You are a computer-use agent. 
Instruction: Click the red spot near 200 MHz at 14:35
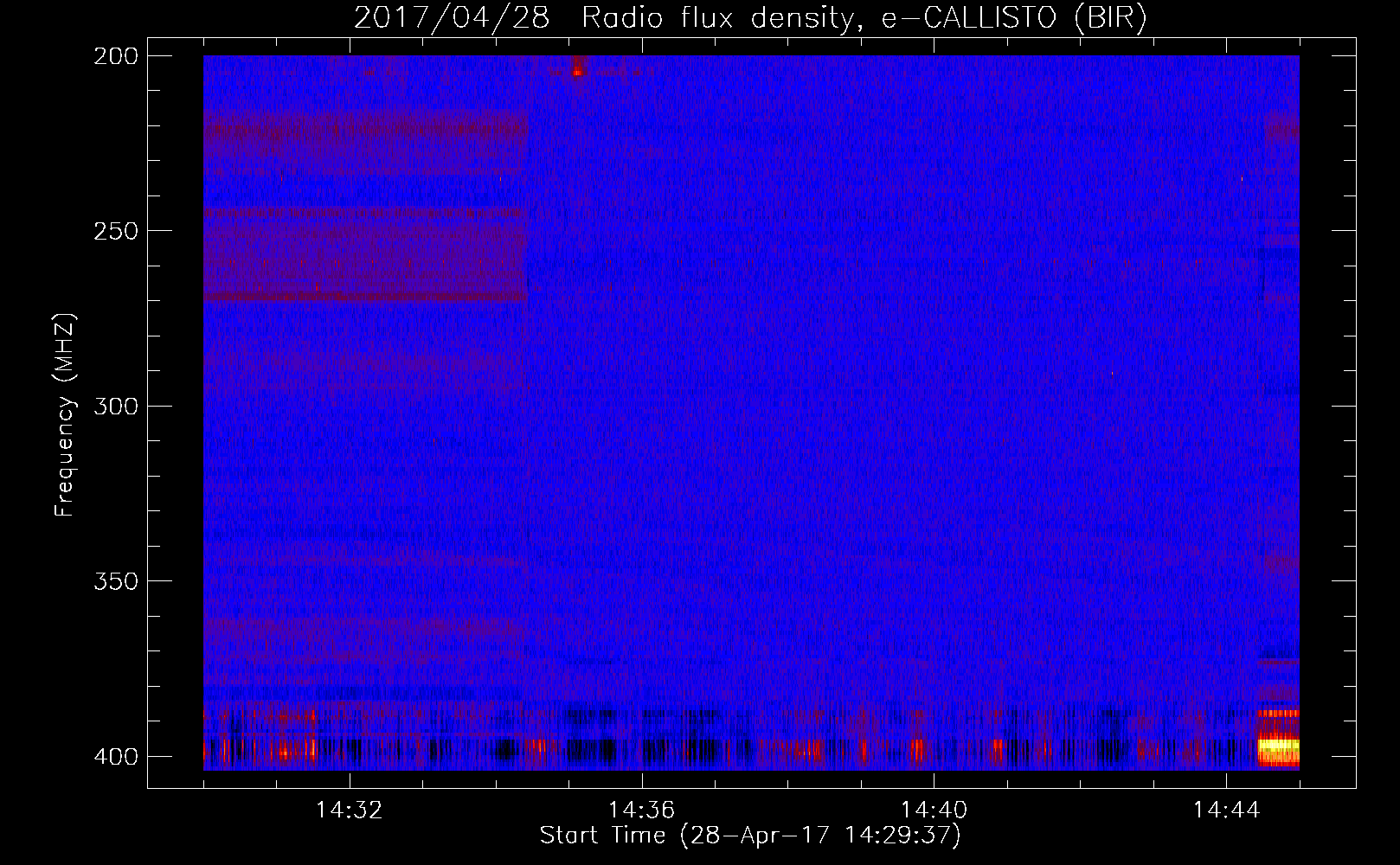pos(578,72)
